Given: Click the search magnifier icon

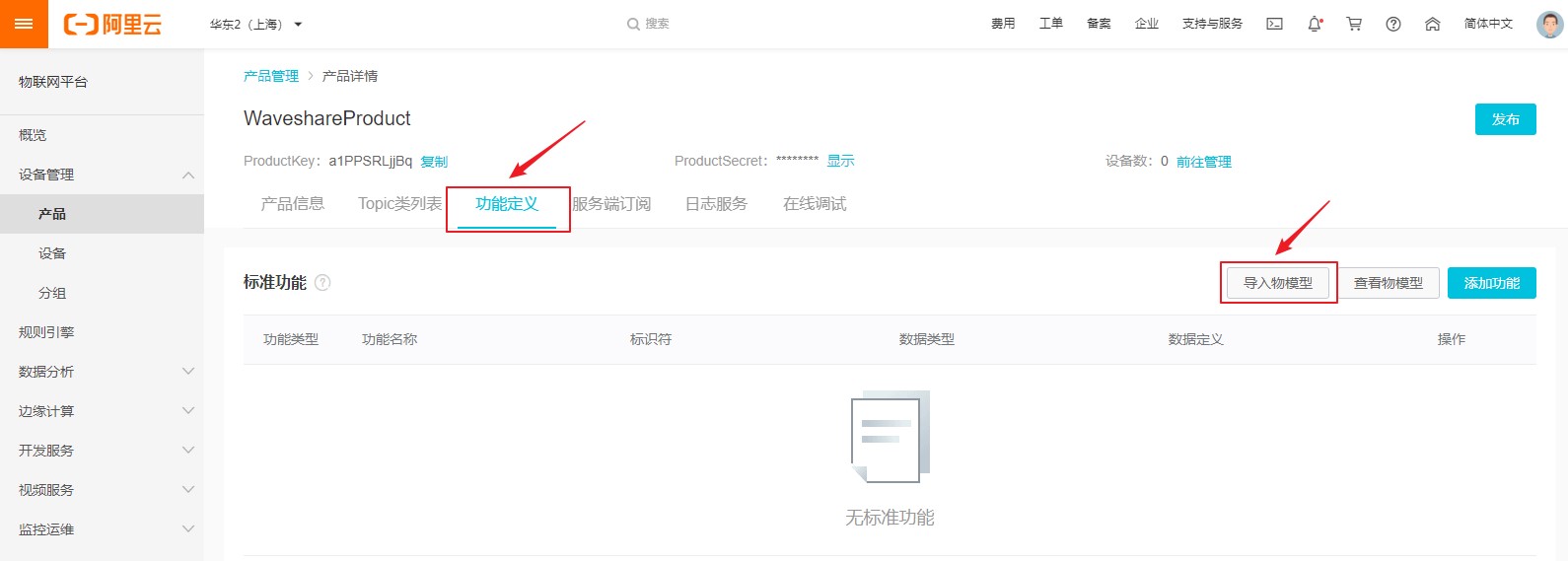Looking at the screenshot, I should (x=633, y=24).
